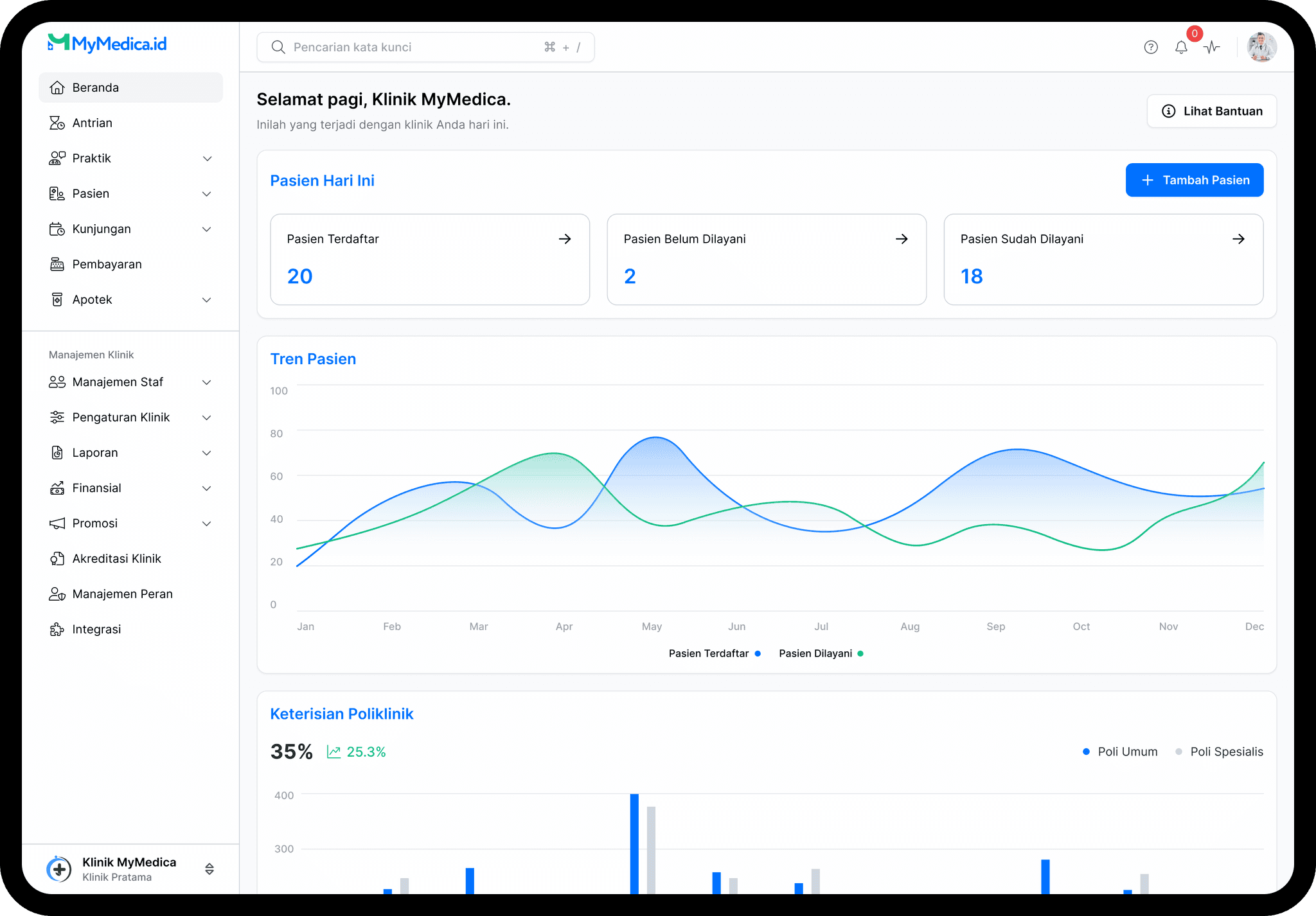Open Manajemen Peran menu item

[130, 594]
